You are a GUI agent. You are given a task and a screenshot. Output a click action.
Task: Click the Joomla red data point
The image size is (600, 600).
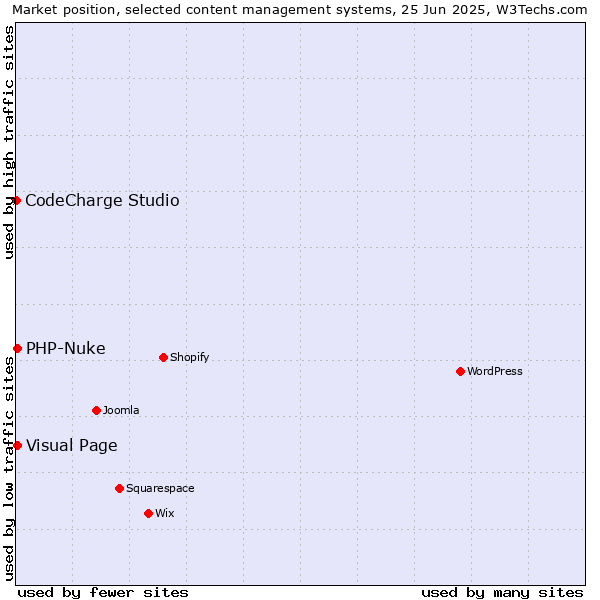tap(96, 410)
